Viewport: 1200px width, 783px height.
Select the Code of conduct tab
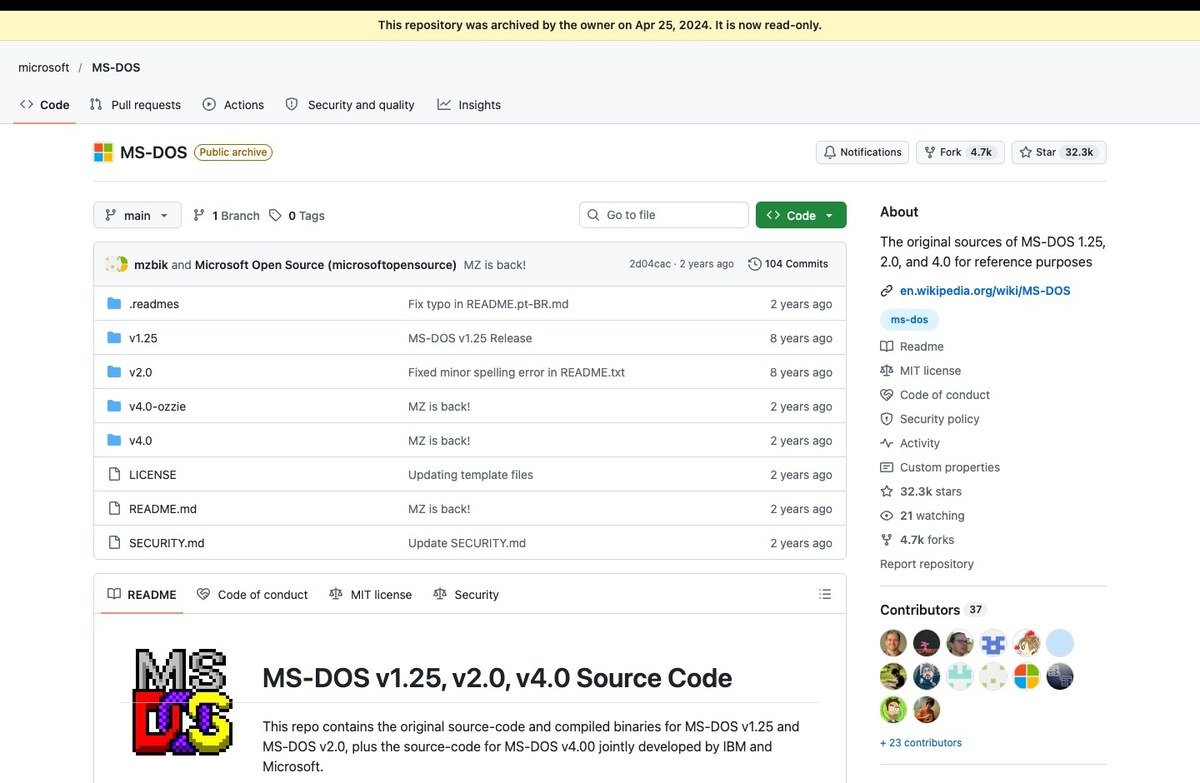pos(252,594)
